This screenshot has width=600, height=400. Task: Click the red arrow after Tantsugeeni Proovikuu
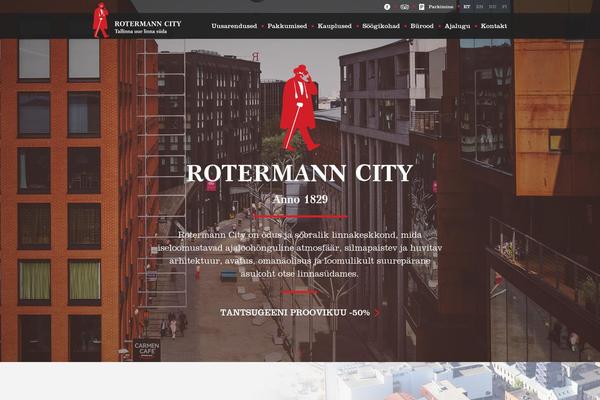pyautogui.click(x=378, y=313)
